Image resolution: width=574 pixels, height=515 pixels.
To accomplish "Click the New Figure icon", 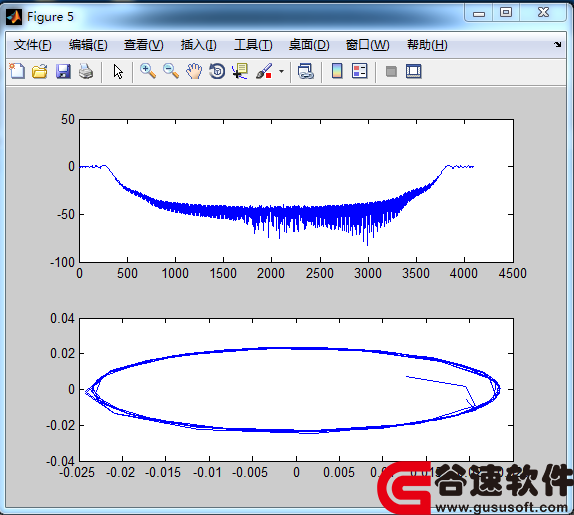I will pos(17,71).
